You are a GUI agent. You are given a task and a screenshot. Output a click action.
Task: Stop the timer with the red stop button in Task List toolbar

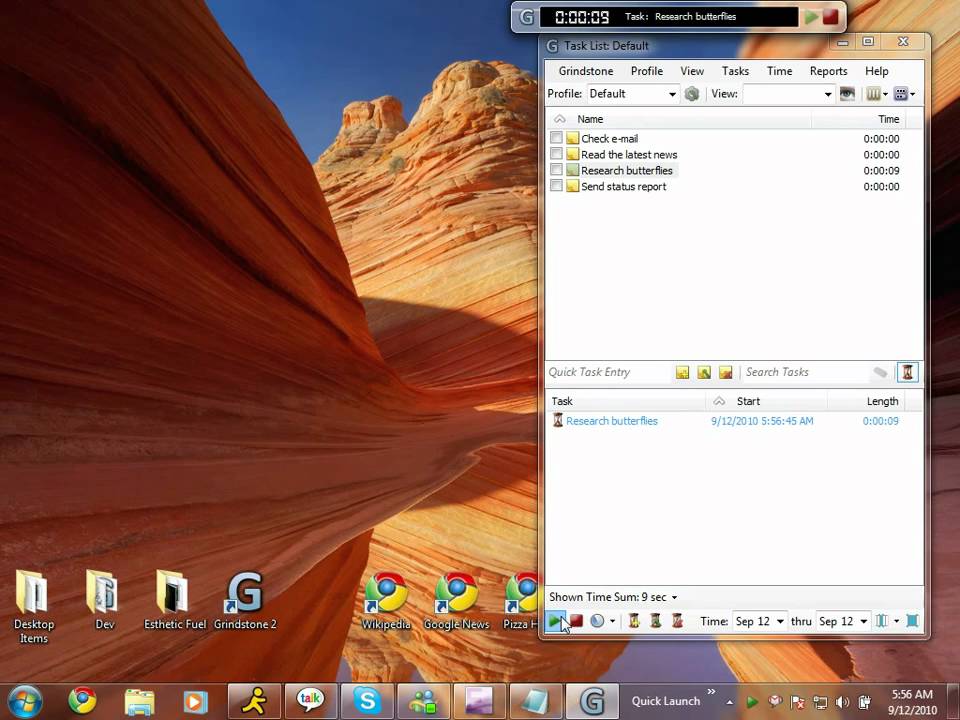(x=576, y=621)
